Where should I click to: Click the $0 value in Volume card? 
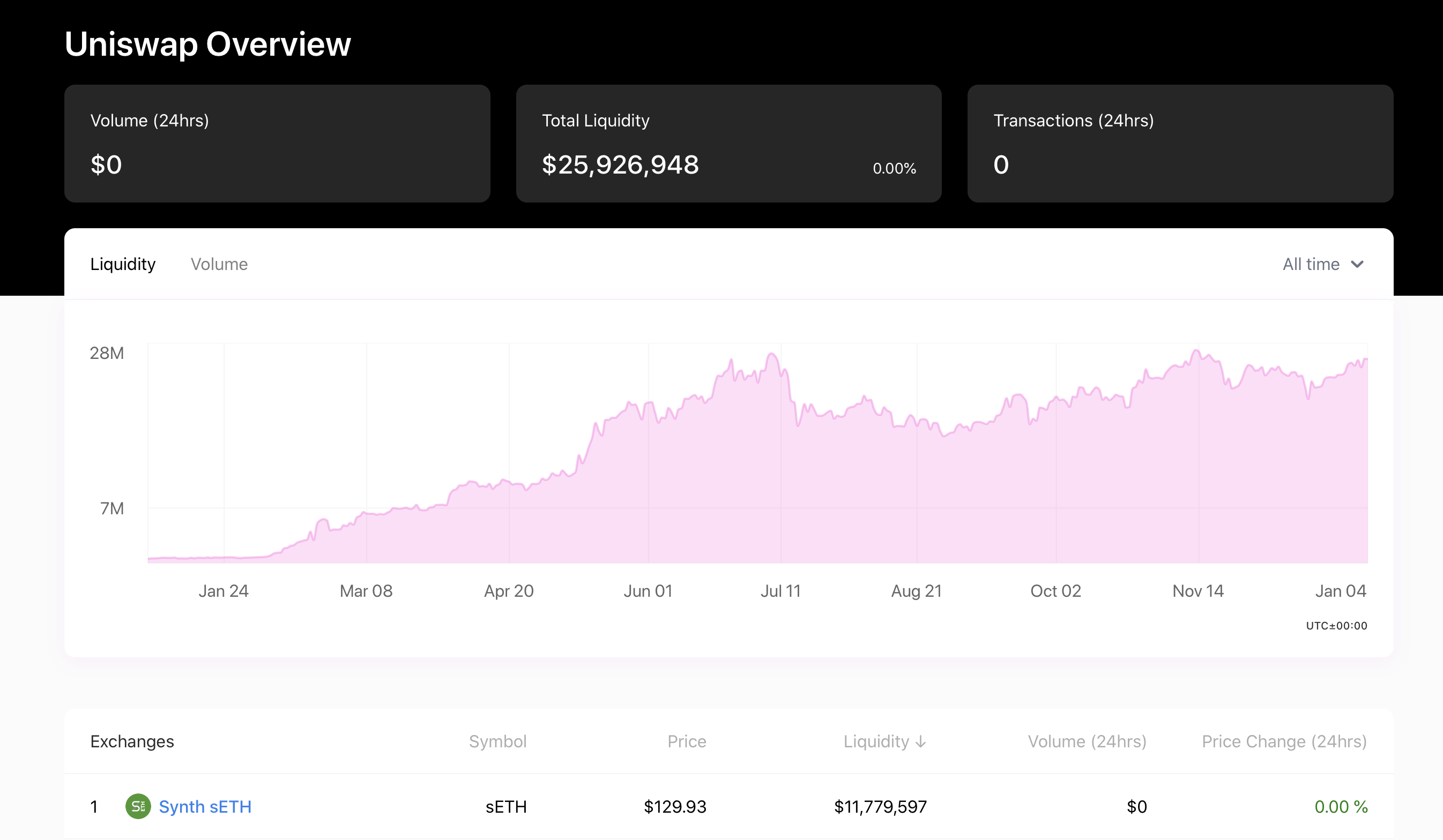coord(106,165)
